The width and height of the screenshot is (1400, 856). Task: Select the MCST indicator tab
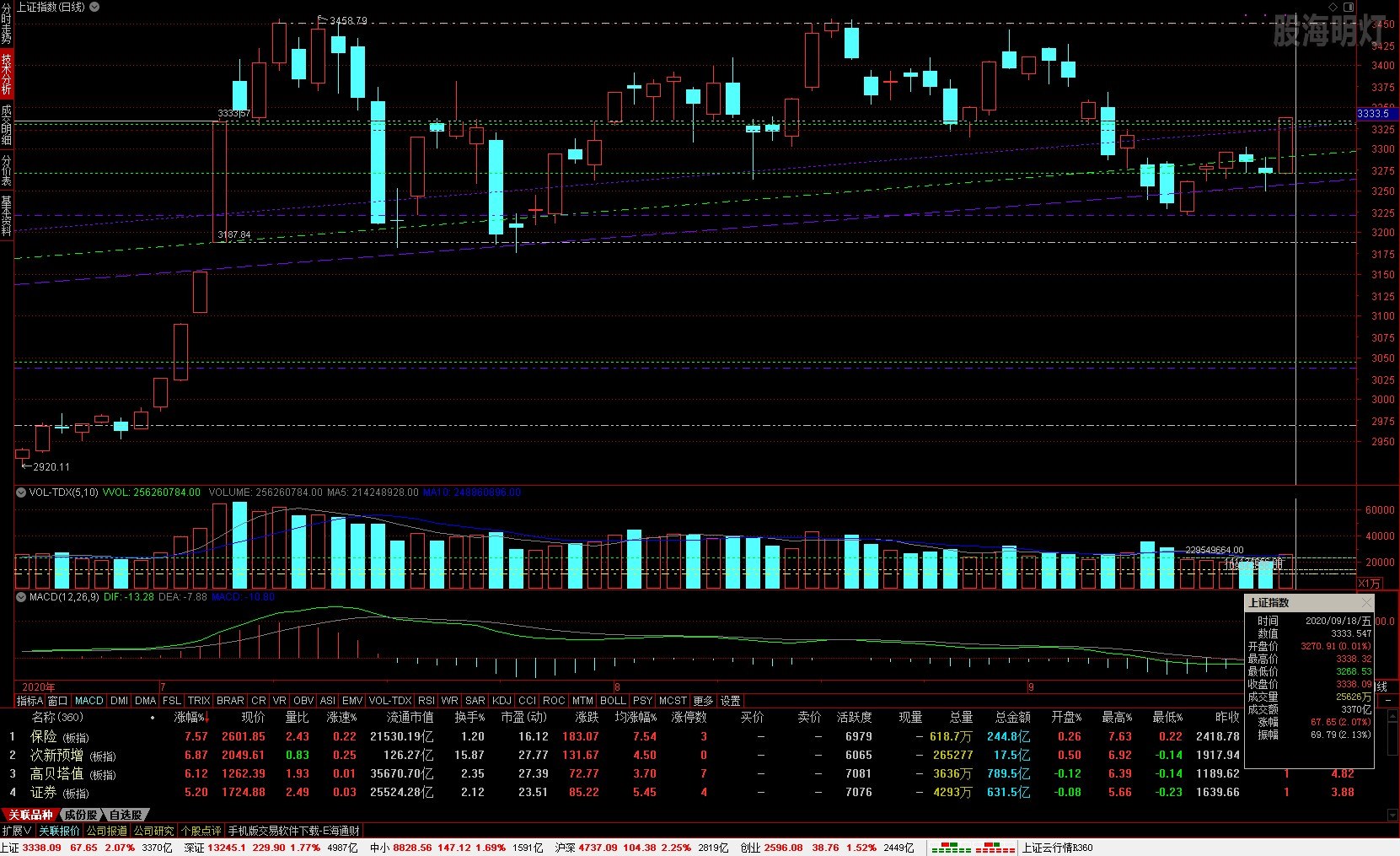pyautogui.click(x=673, y=701)
